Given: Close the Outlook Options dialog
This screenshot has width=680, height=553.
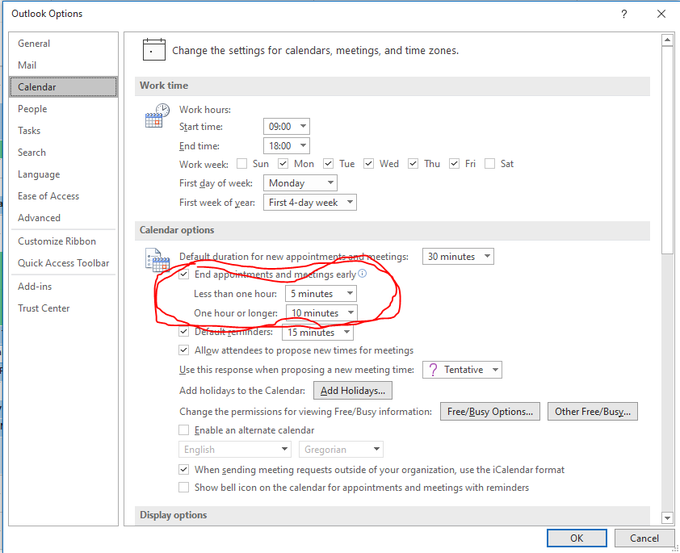Looking at the screenshot, I should [660, 14].
